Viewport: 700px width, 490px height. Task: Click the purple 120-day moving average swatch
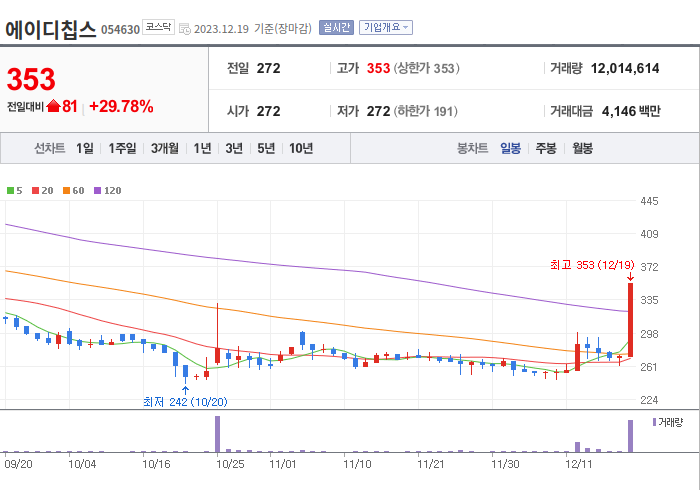pos(97,191)
